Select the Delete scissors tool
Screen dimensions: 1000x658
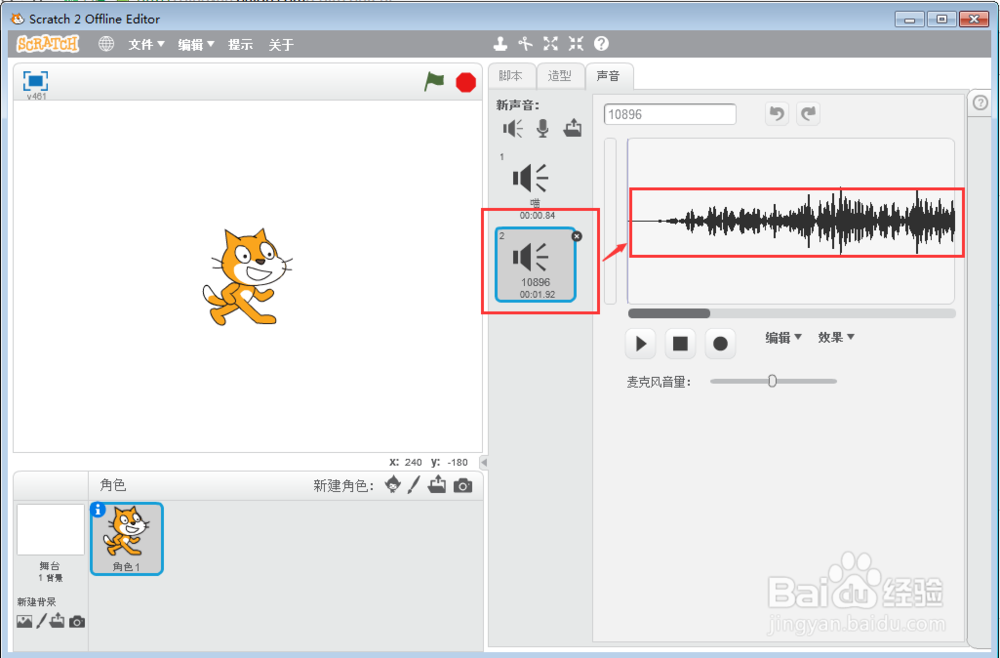coord(526,43)
